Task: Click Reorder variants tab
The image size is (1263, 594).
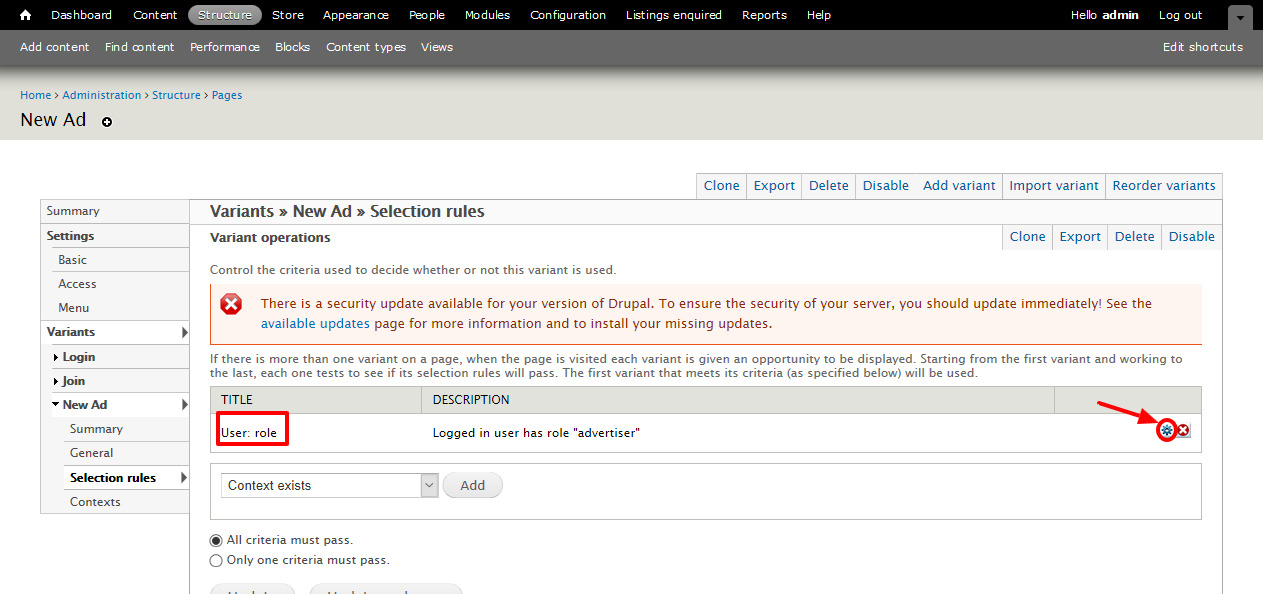Action: 1163,186
